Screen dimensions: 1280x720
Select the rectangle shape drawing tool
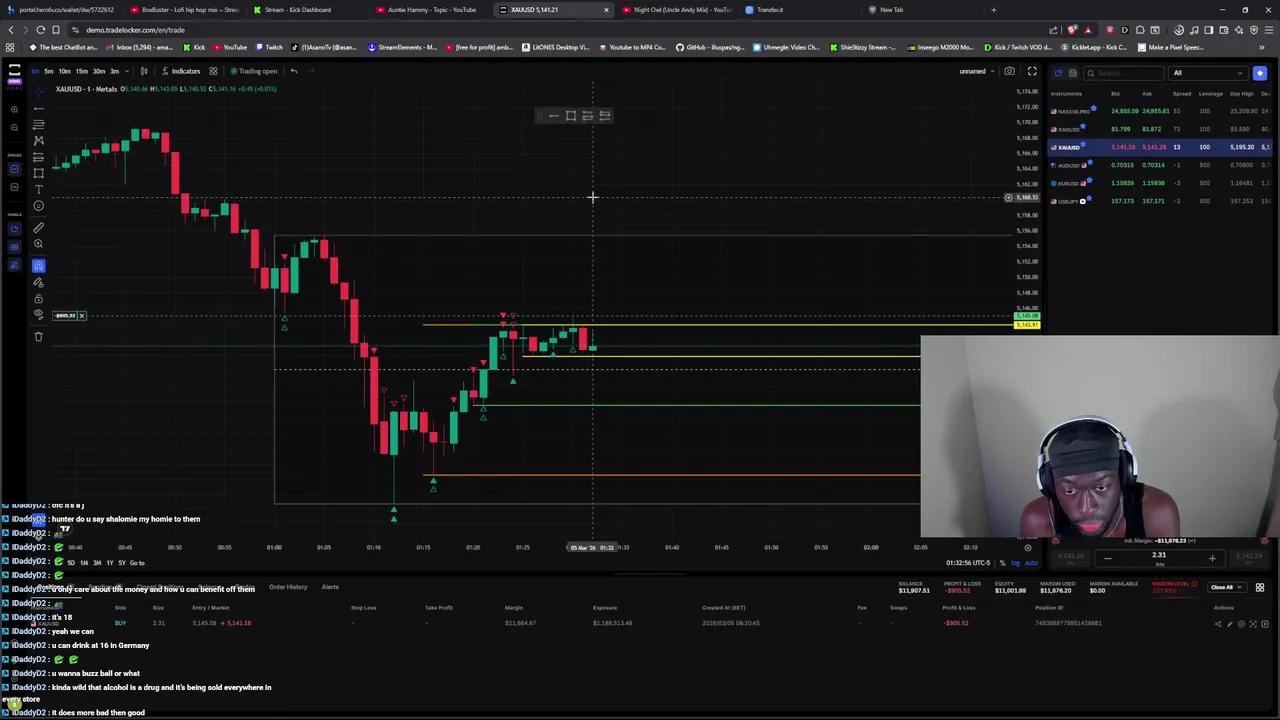coord(38,172)
